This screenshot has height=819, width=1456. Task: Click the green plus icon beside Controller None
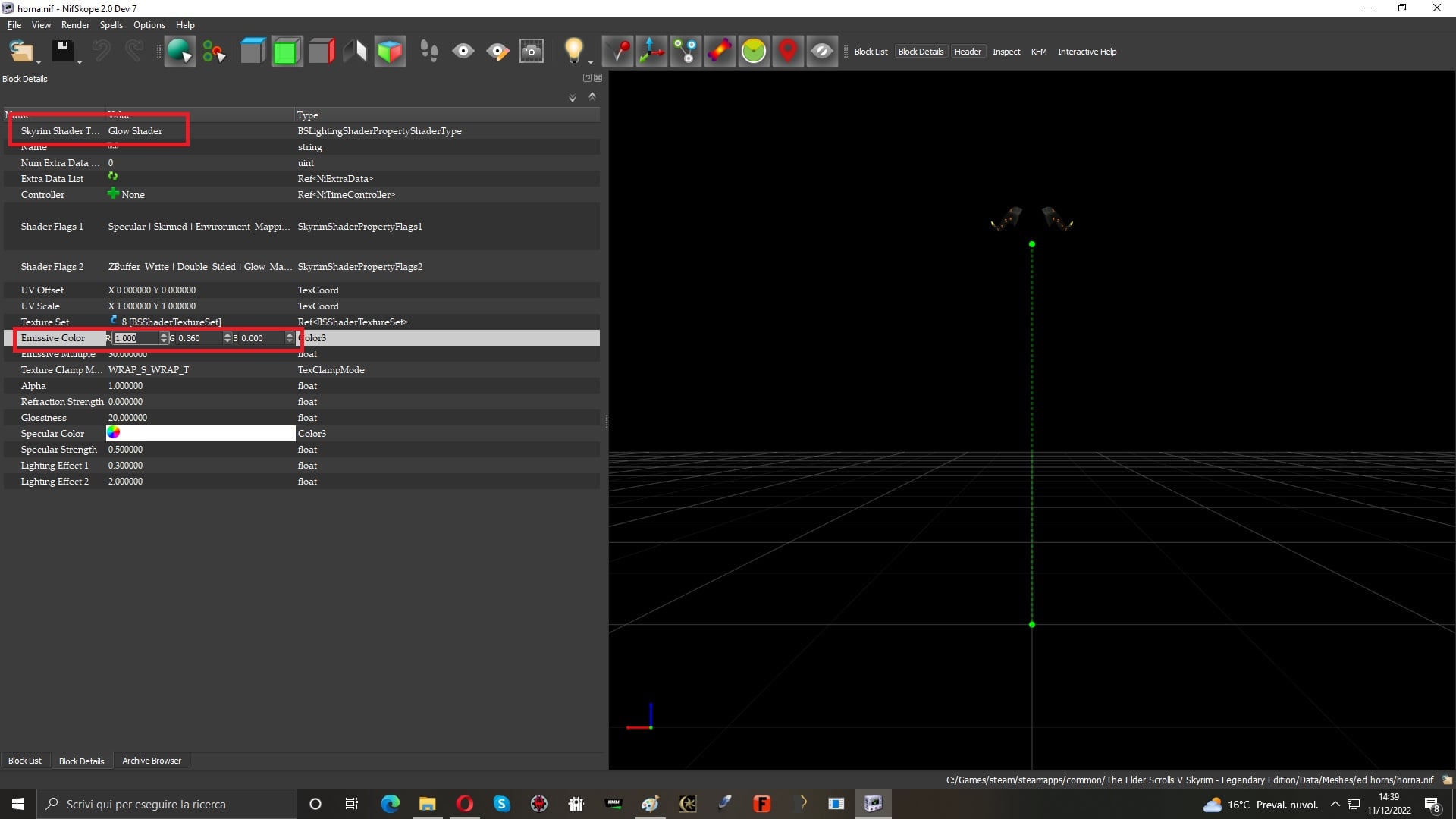(x=113, y=193)
